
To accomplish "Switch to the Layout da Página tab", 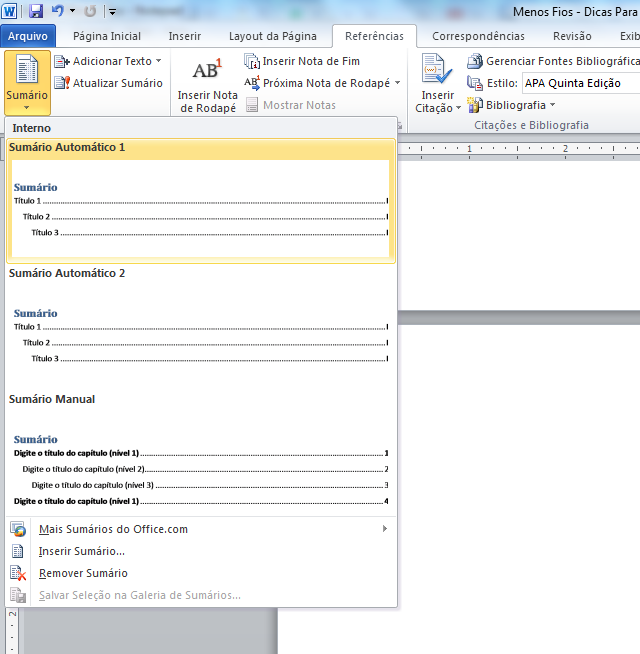I will point(272,36).
